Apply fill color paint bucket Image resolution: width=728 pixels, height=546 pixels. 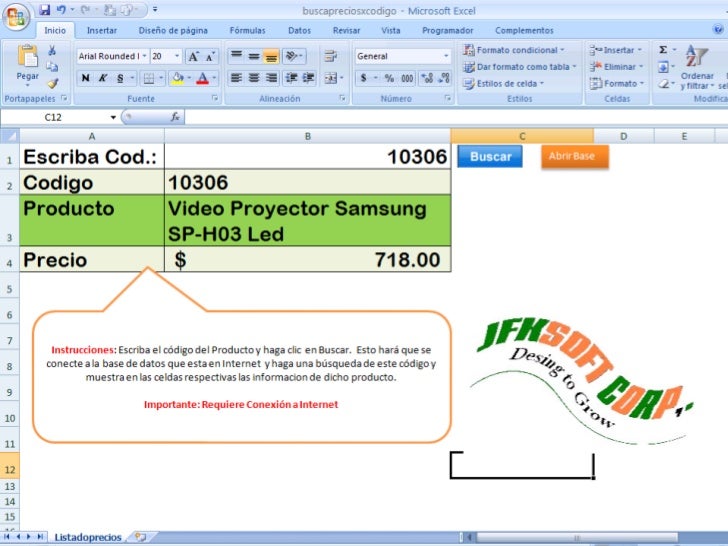pyautogui.click(x=177, y=78)
